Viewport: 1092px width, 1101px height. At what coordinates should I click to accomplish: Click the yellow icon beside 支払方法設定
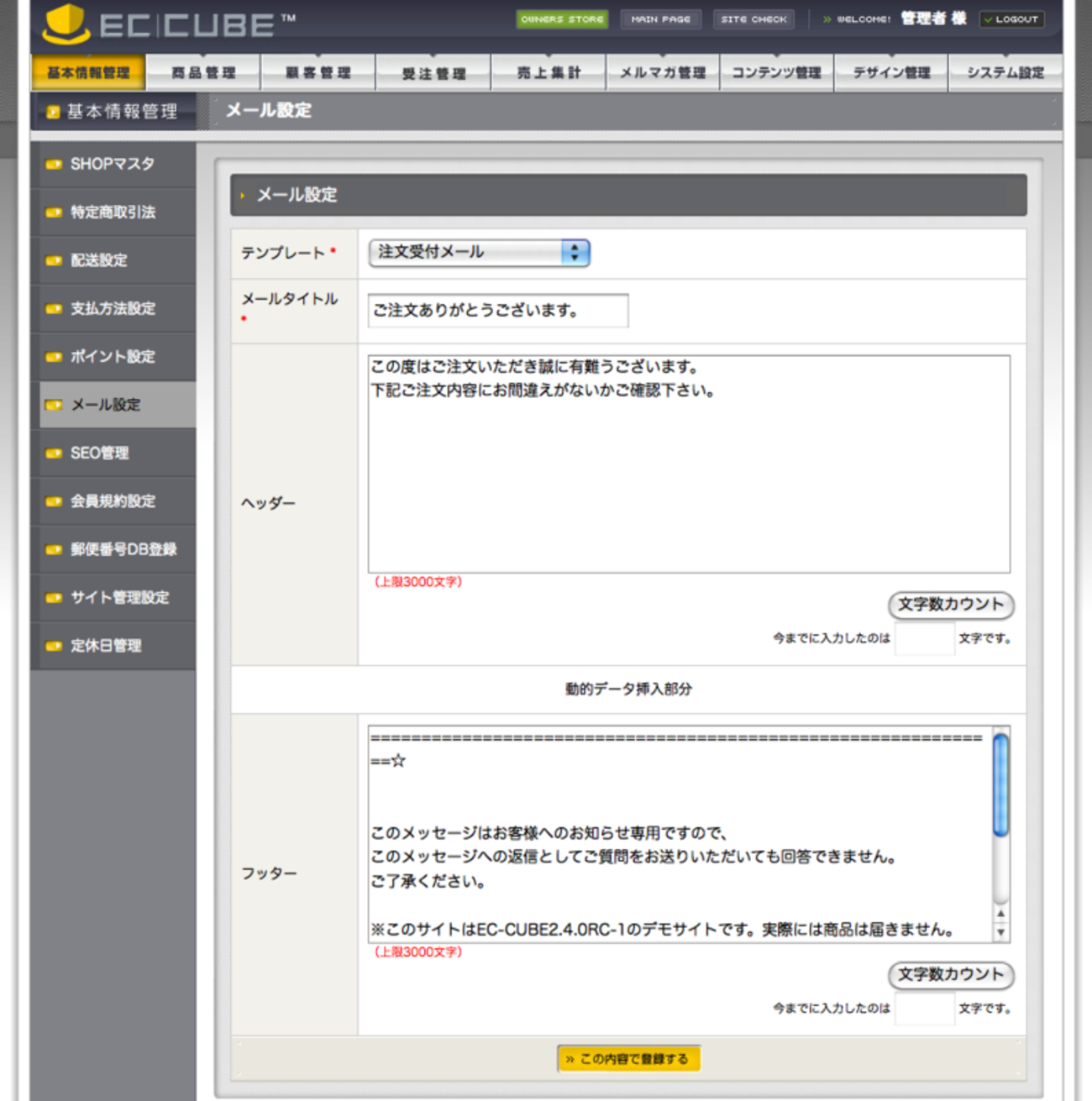point(54,309)
